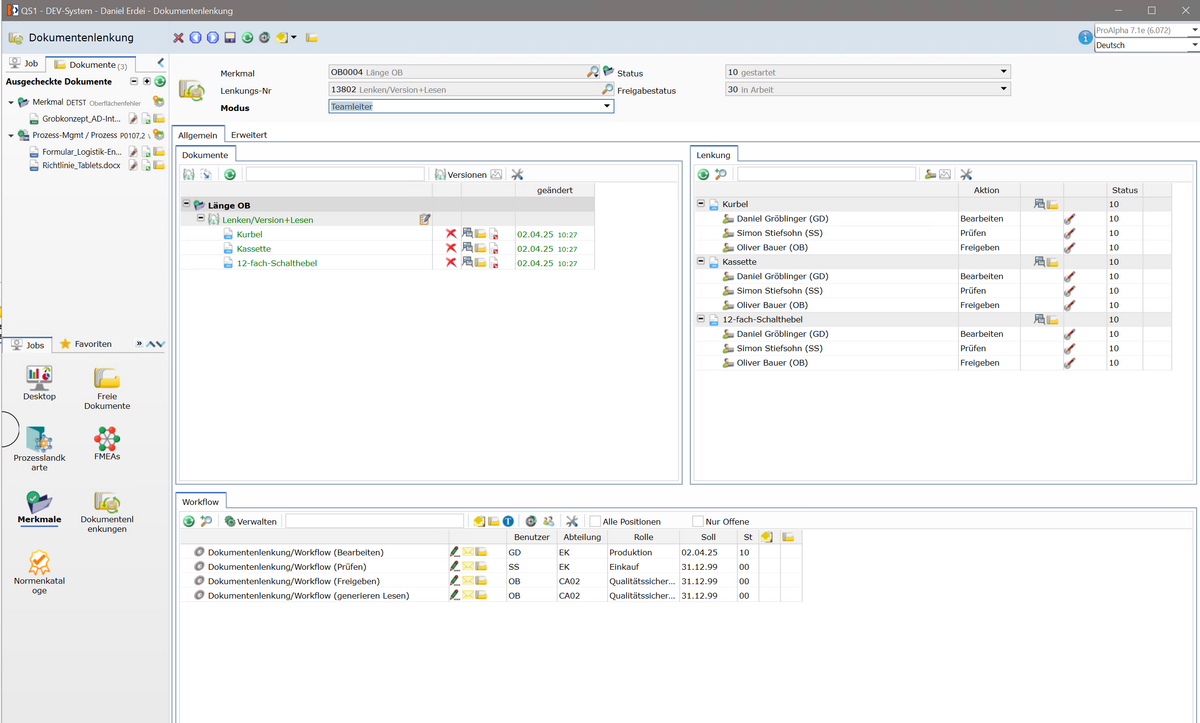Select the Allgemein tab

(198, 134)
